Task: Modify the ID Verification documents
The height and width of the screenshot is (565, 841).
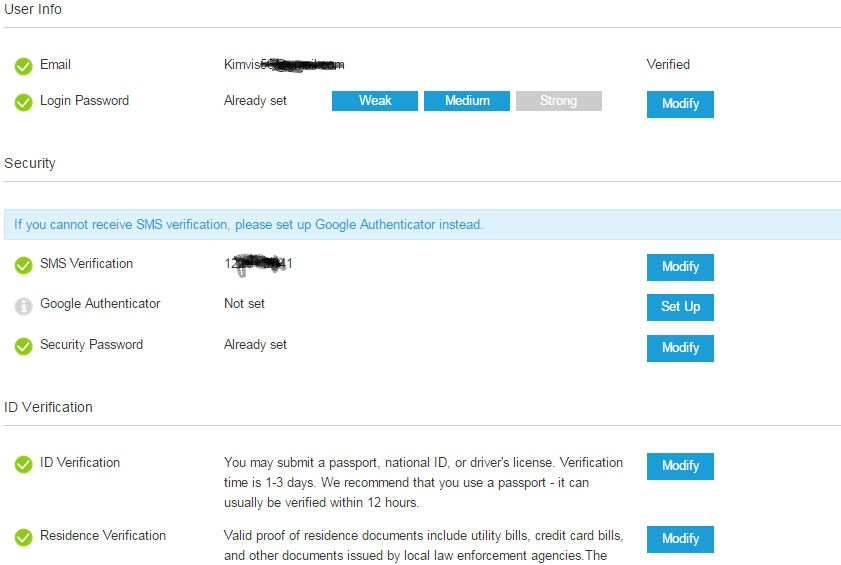Action: click(680, 466)
